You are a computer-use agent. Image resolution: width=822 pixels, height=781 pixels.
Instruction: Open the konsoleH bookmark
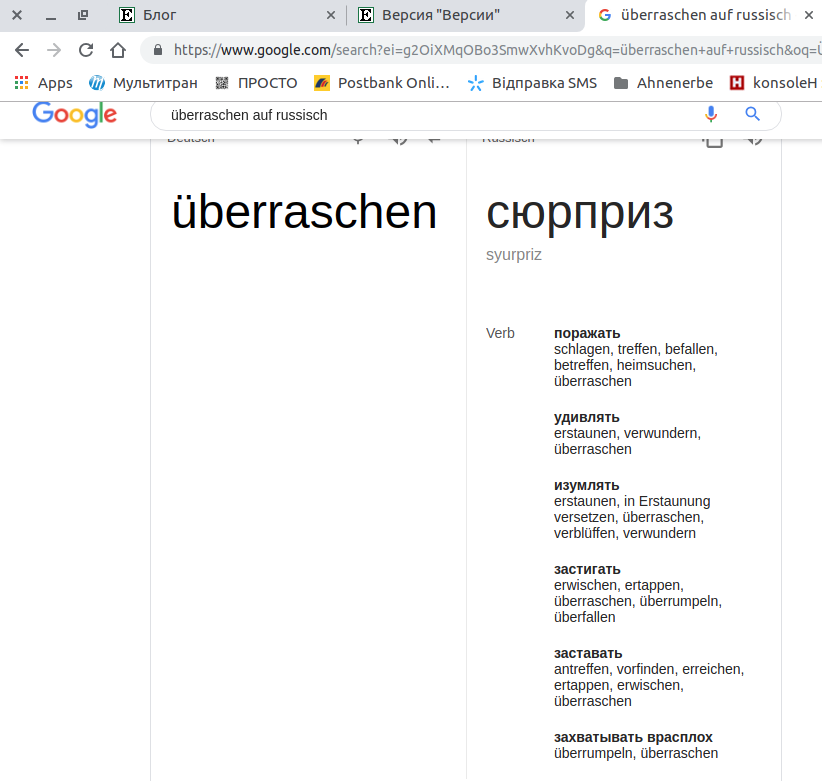coord(767,83)
